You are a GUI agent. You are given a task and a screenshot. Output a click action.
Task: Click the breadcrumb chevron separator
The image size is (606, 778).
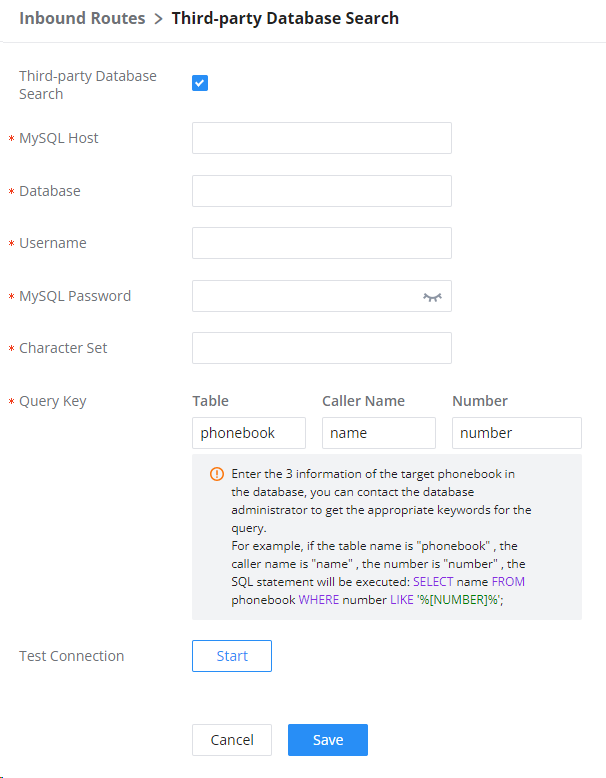pyautogui.click(x=158, y=19)
